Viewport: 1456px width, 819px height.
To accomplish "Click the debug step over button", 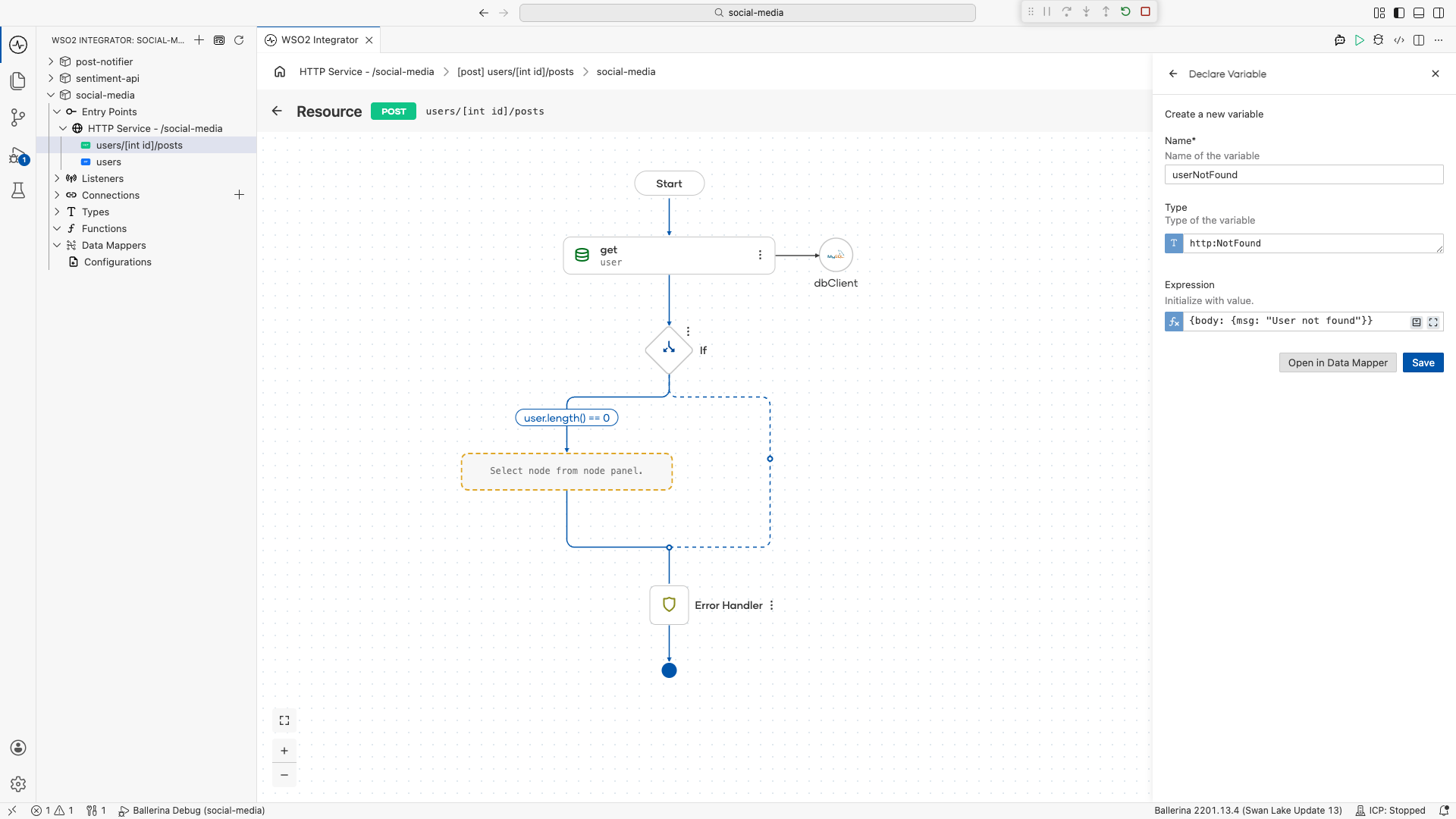I will (1066, 11).
